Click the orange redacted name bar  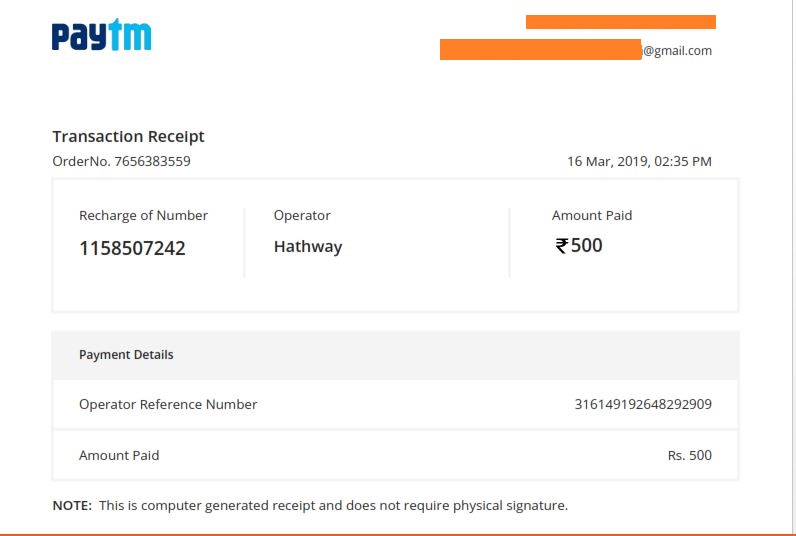(x=620, y=22)
